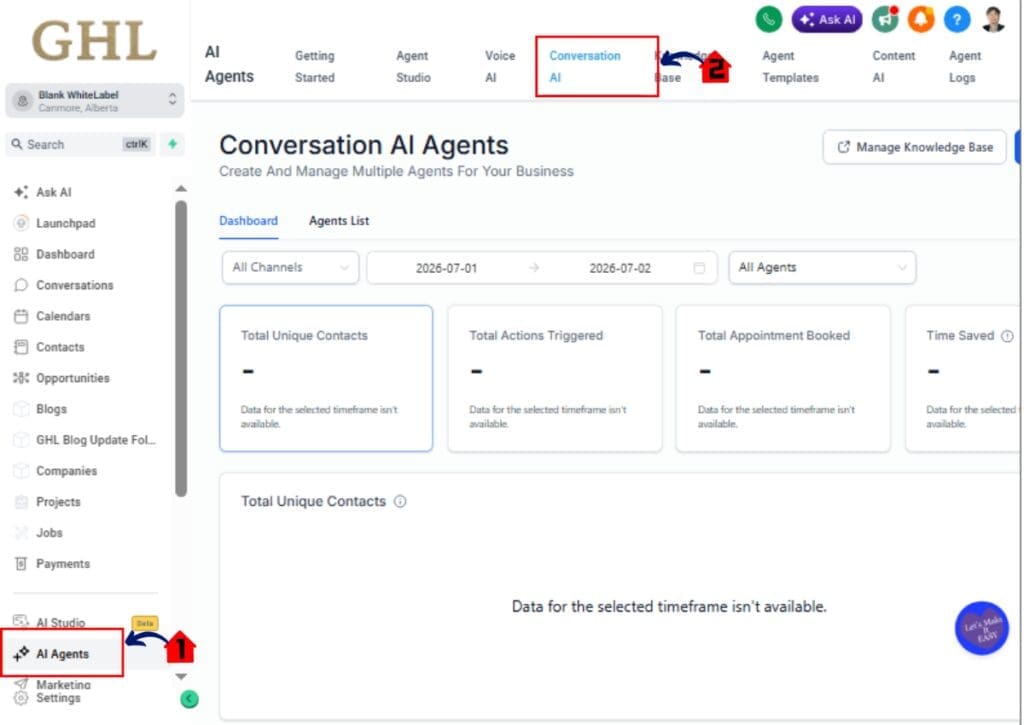Viewport: 1024px width, 725px height.
Task: Click the Search field in the sidebar
Action: [81, 144]
